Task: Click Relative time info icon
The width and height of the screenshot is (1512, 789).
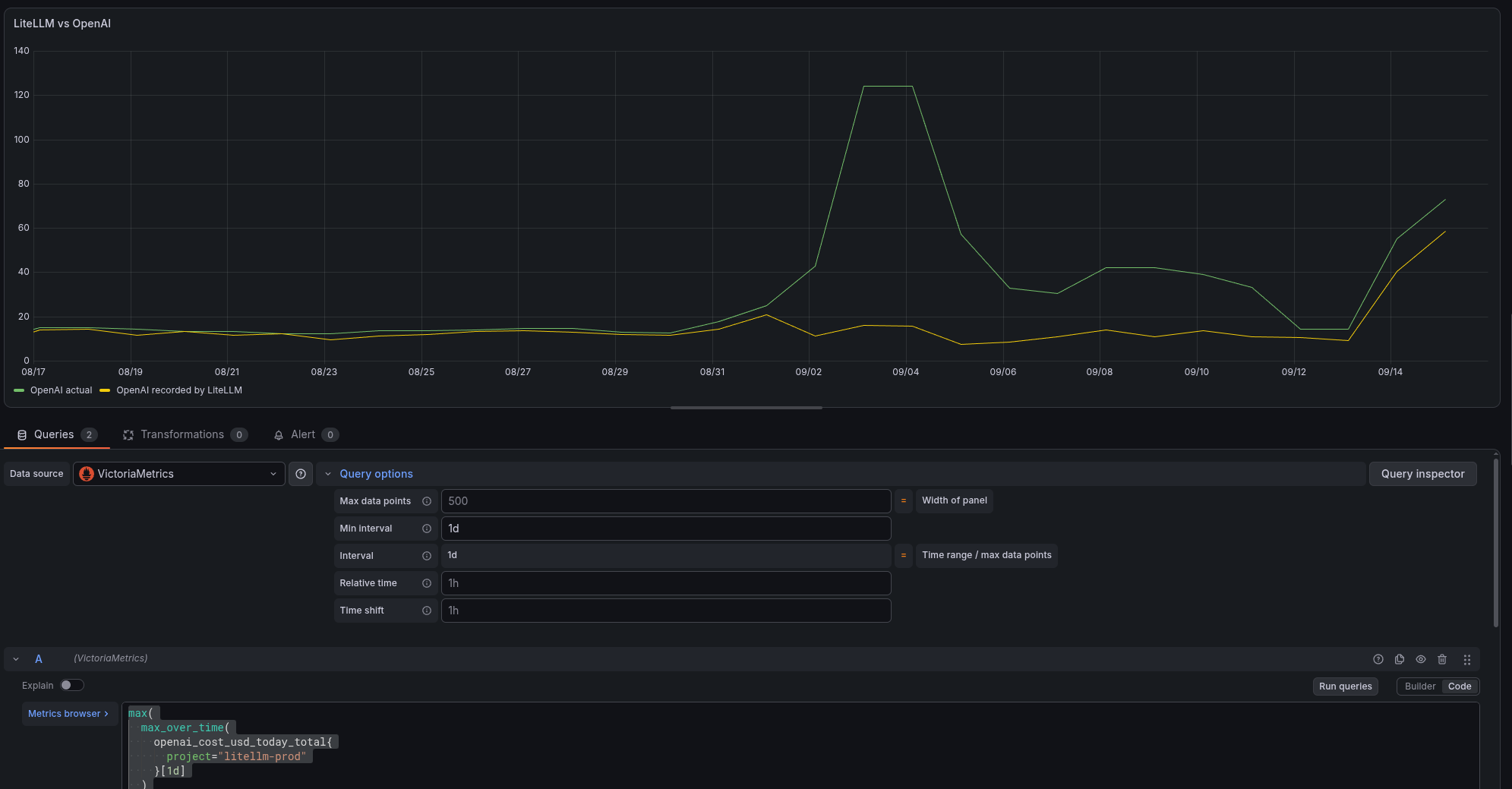Action: [x=427, y=583]
